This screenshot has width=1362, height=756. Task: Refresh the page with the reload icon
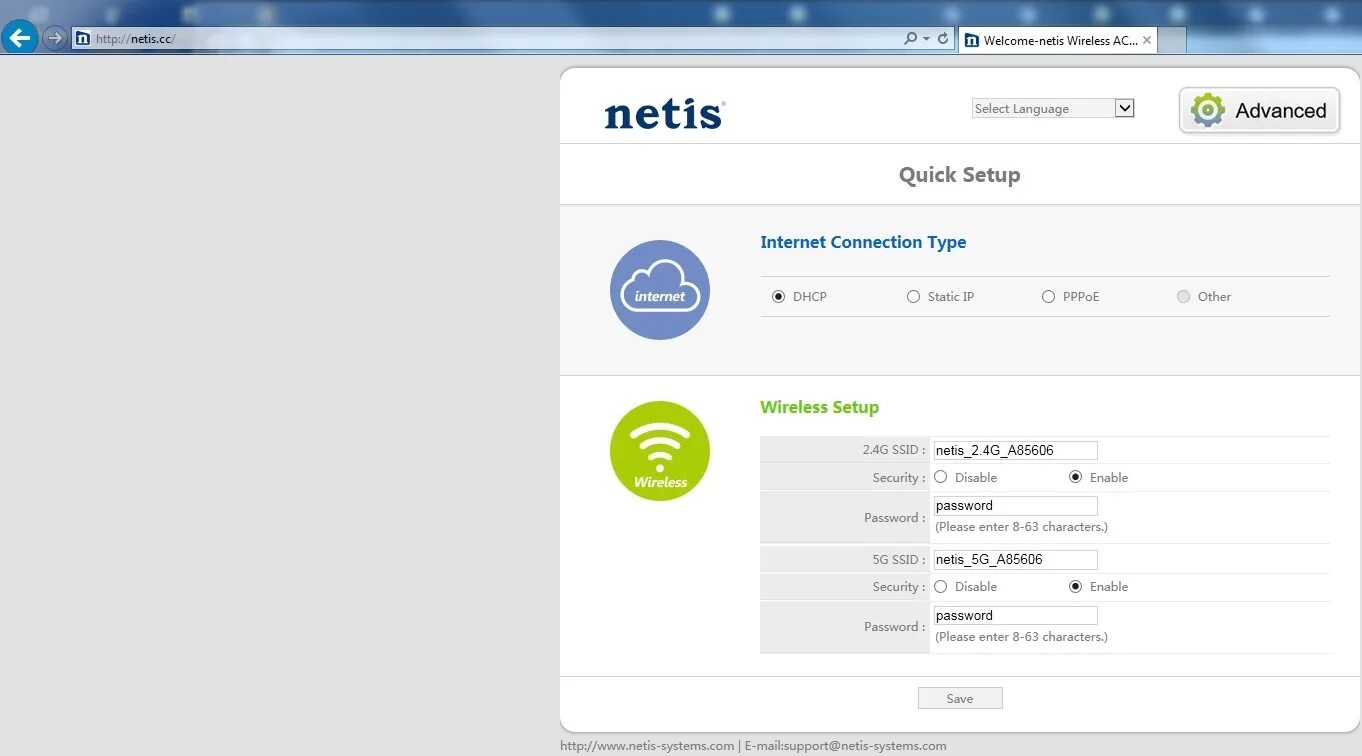click(943, 38)
